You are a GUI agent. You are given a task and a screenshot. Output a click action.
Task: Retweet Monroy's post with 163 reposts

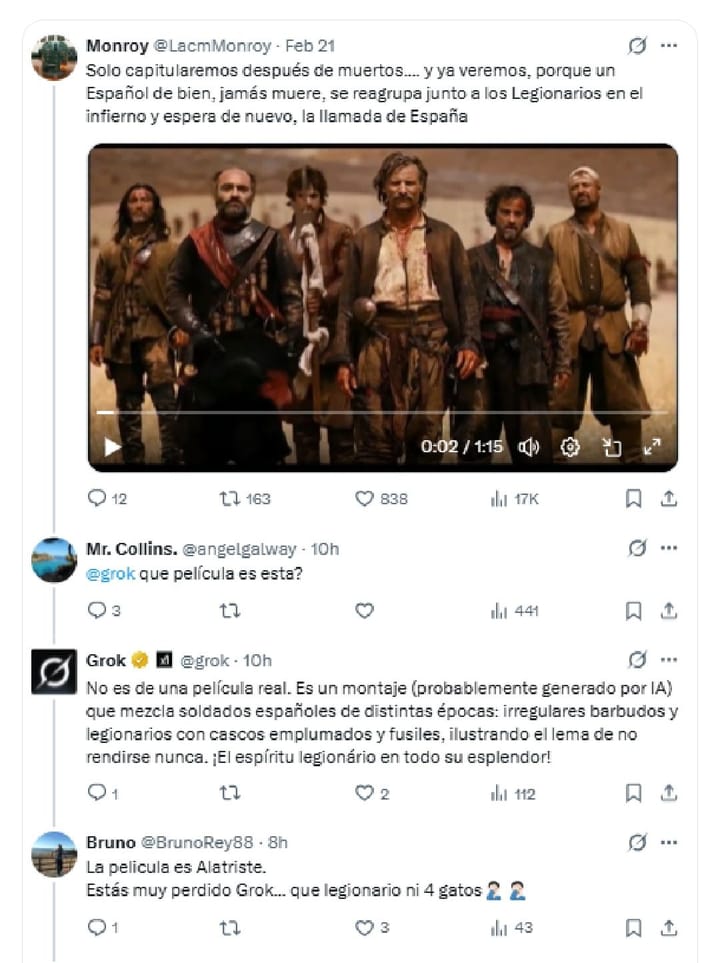(x=245, y=499)
